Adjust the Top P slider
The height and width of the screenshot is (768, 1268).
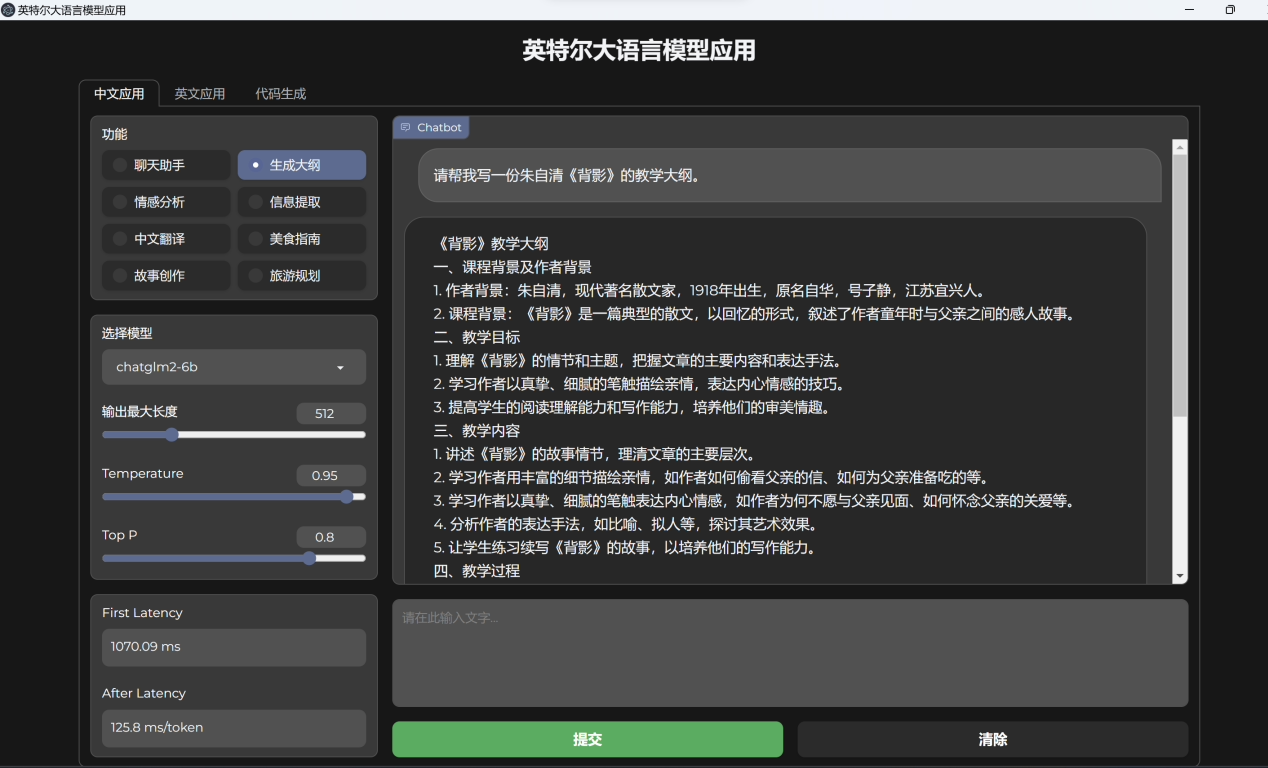click(x=234, y=559)
